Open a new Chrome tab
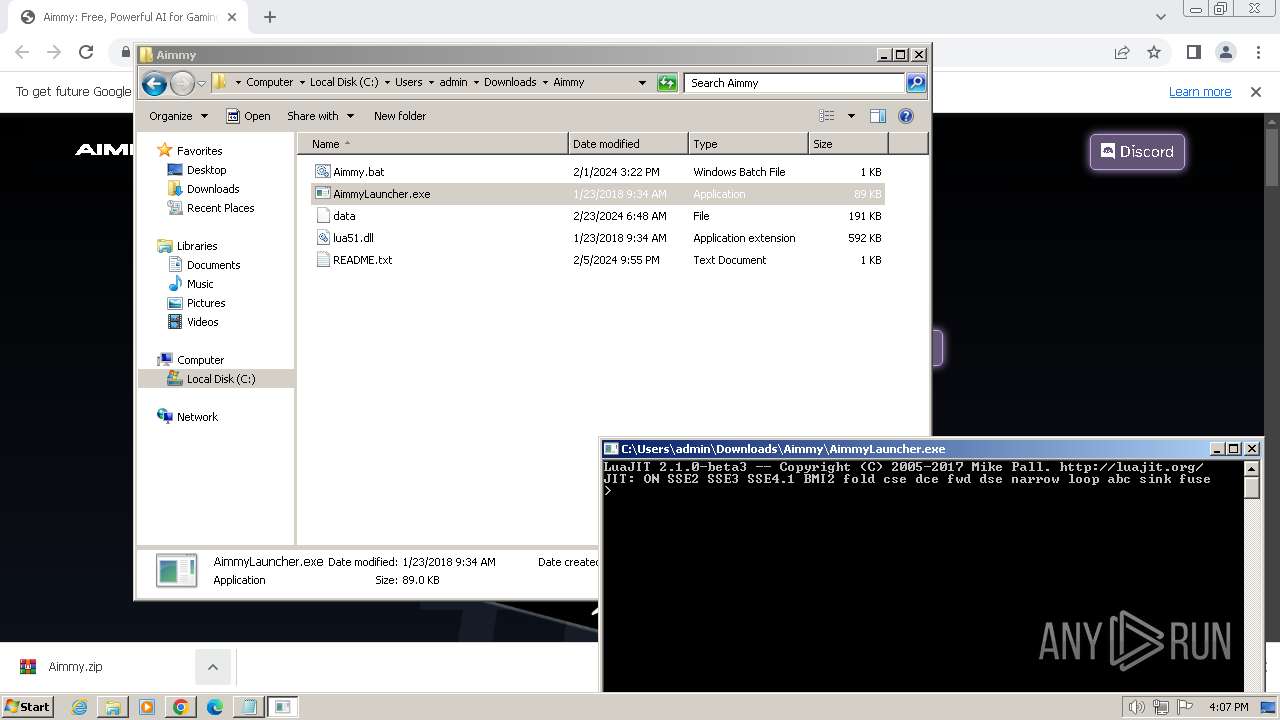The image size is (1280, 720). 270,17
